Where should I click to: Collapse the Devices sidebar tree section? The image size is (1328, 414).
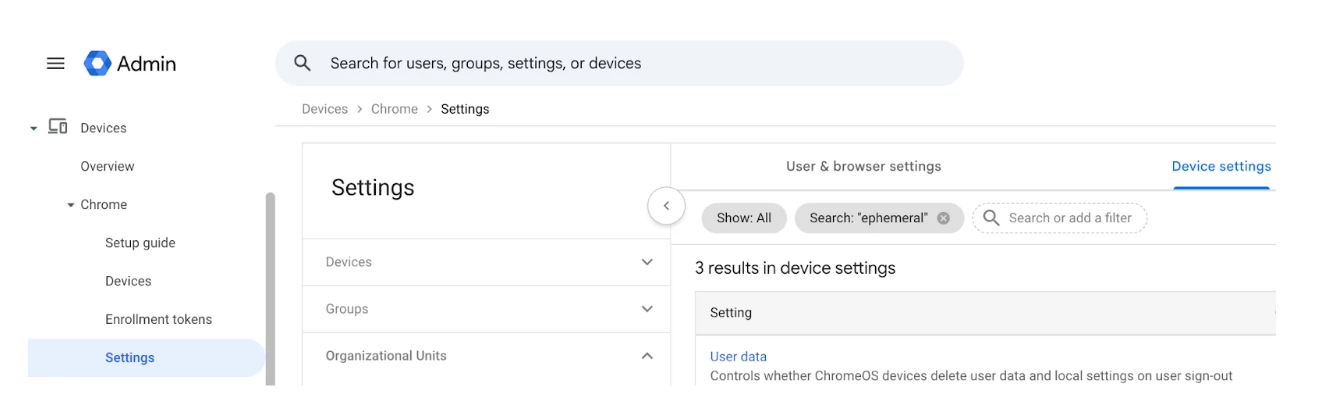(x=34, y=128)
